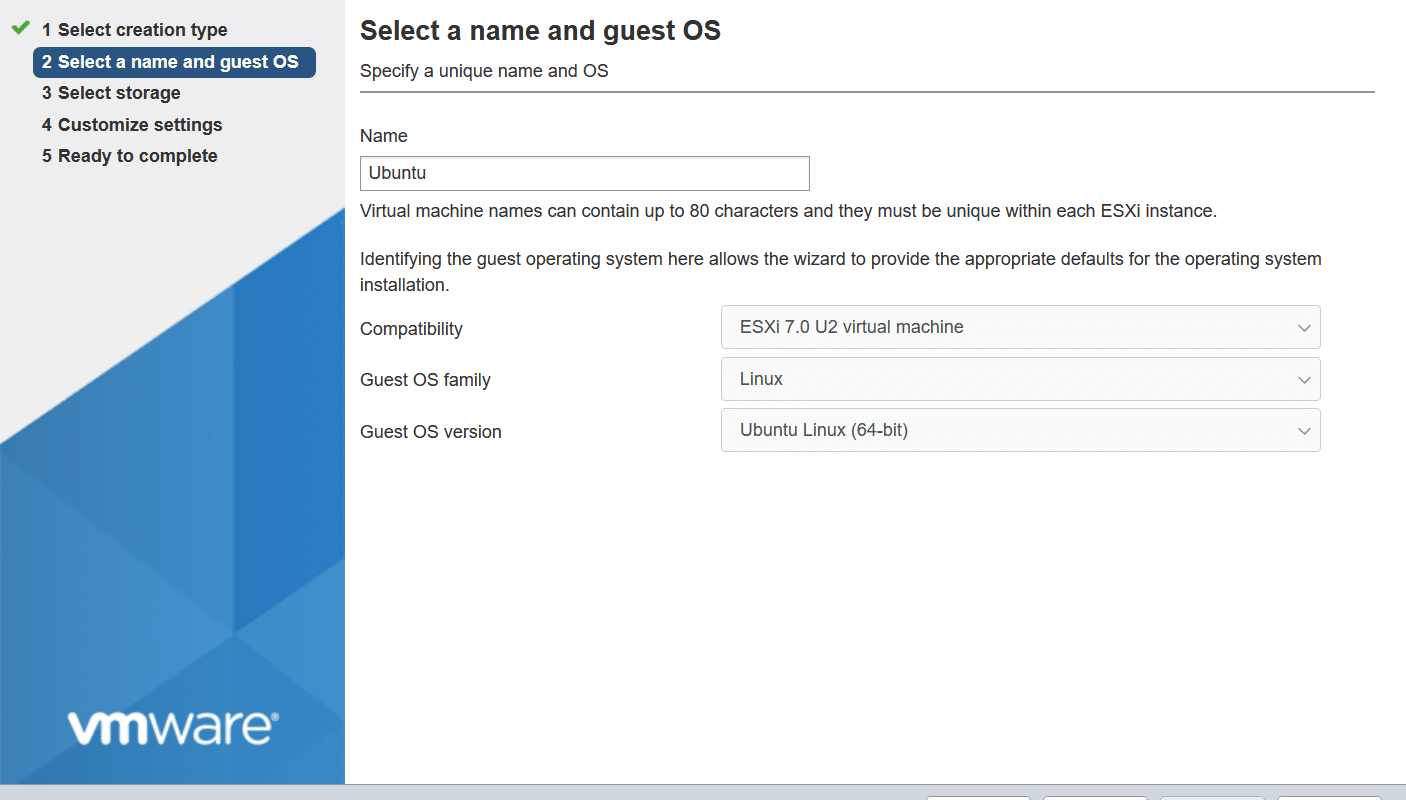Click the subtitle 'Specify a unique name and OS'
The height and width of the screenshot is (800, 1406).
(x=484, y=71)
